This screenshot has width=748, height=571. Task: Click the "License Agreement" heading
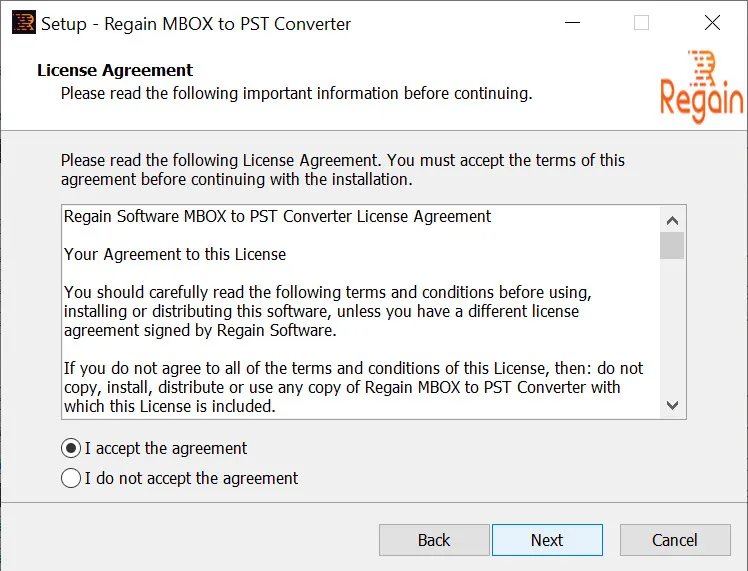tap(115, 70)
